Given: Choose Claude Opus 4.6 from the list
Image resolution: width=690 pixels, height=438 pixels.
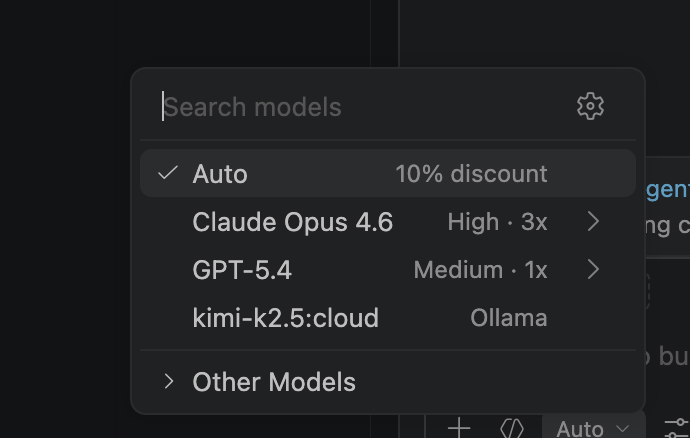Looking at the screenshot, I should 292,222.
